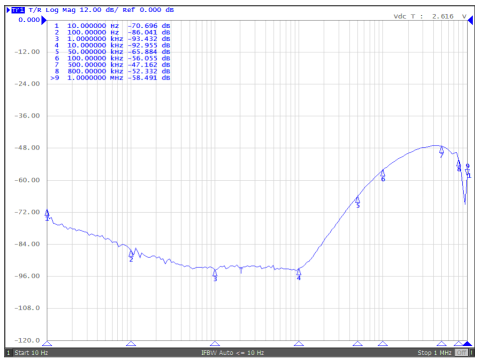
Task: Click the Vdc T 2.616 V readout
Action: coord(430,16)
